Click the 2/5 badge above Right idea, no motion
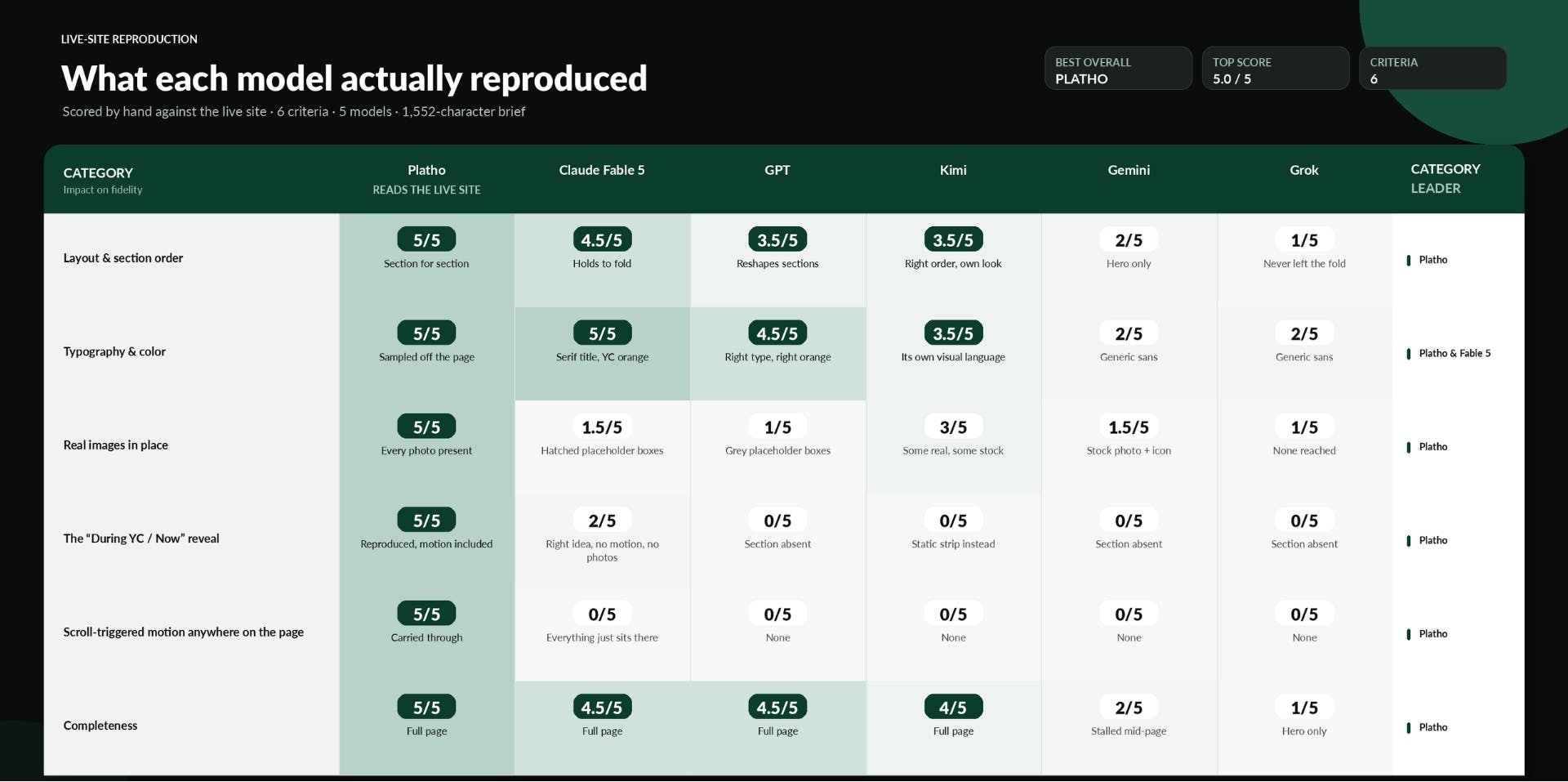This screenshot has height=782, width=1568. click(602, 521)
